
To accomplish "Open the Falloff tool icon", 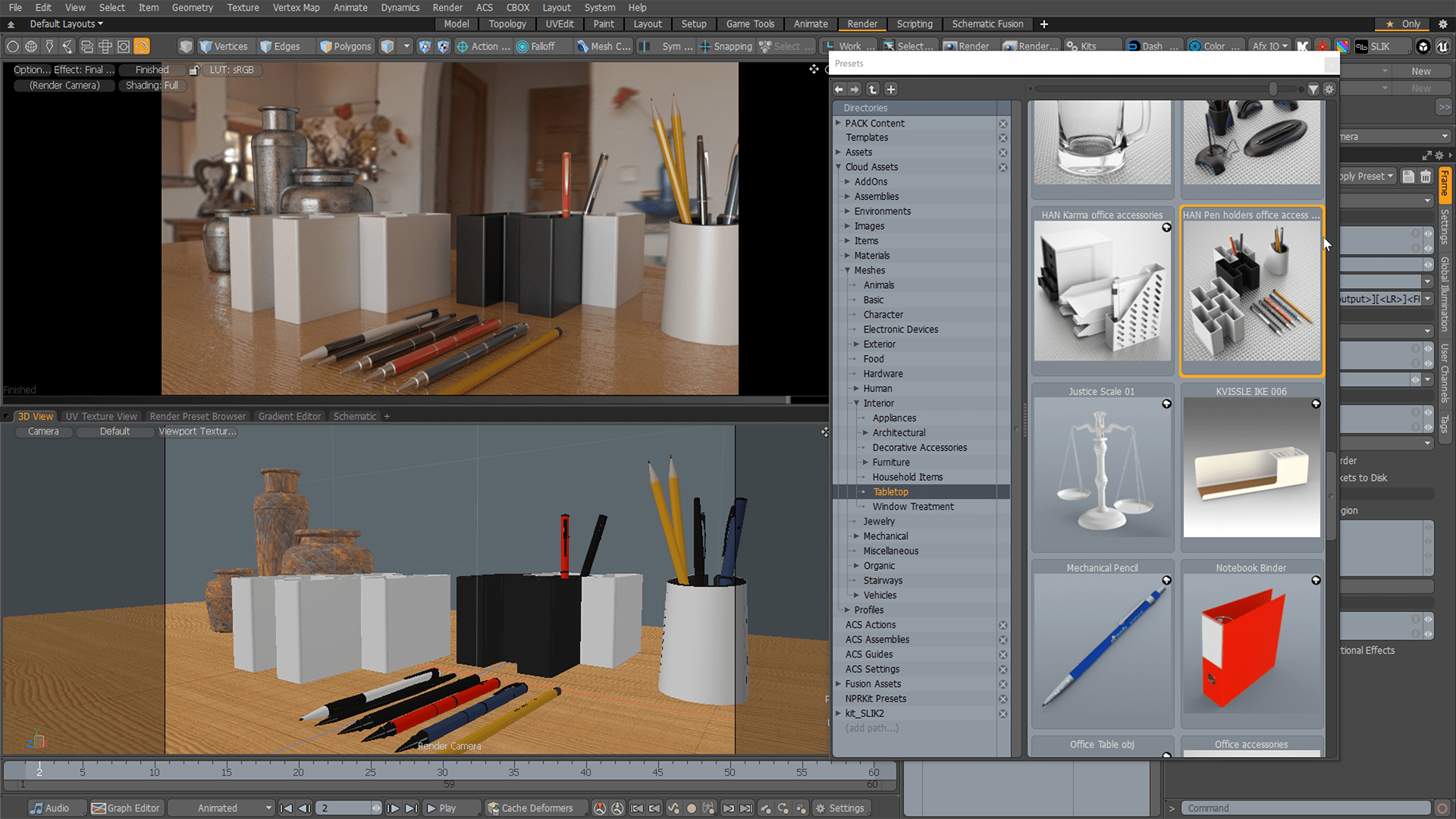I will (524, 46).
